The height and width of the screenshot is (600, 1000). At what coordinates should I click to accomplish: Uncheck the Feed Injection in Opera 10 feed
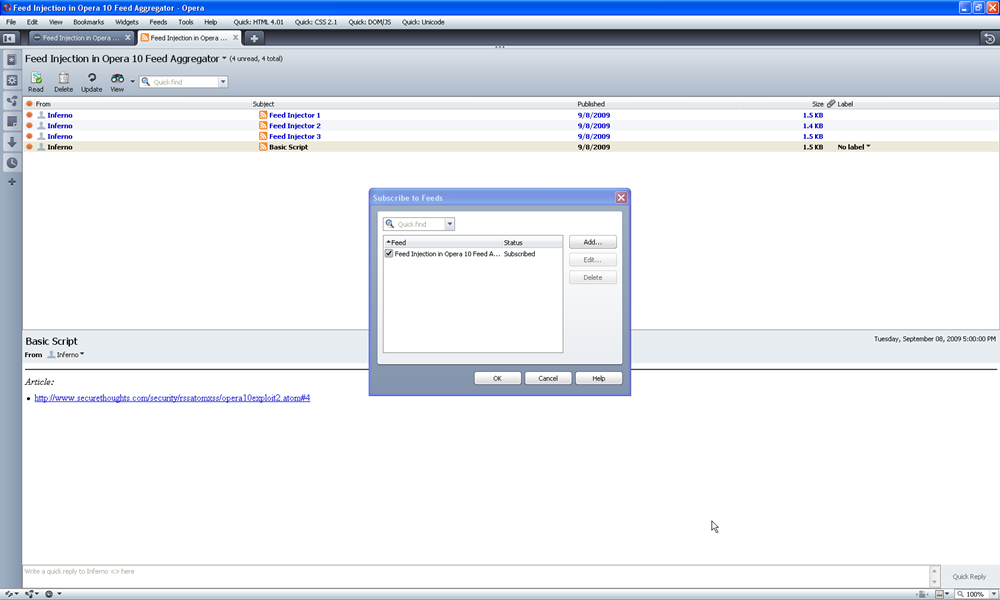tap(389, 254)
